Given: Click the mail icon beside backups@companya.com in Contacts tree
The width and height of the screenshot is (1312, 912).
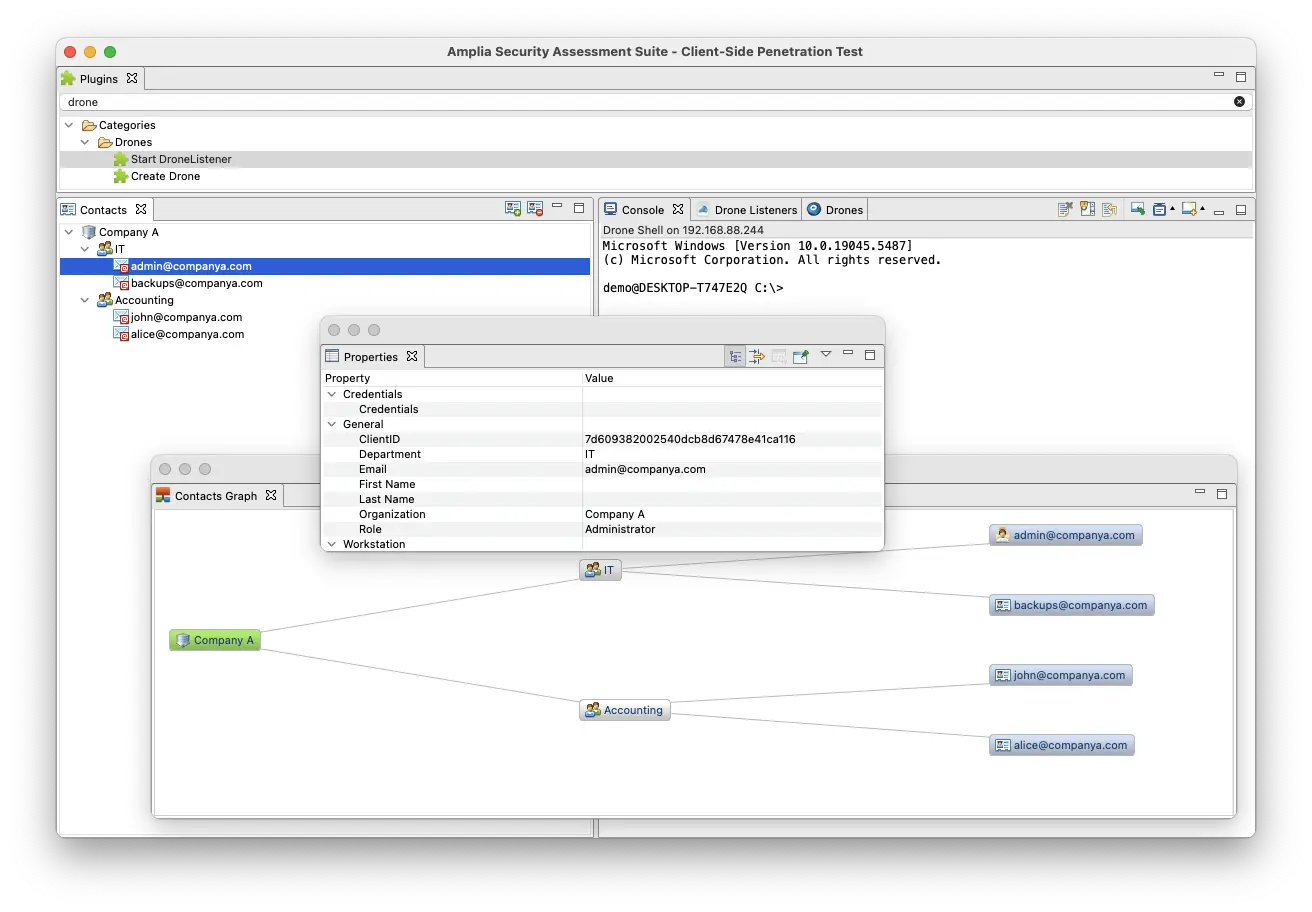Looking at the screenshot, I should [x=121, y=283].
